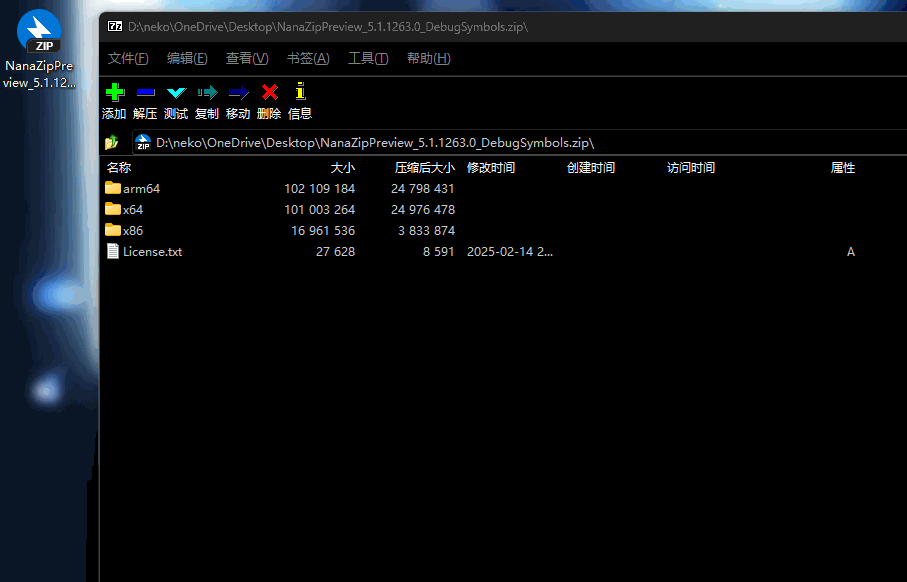The image size is (907, 582).
Task: Sort by clicking the 大小 column header
Action: click(343, 167)
